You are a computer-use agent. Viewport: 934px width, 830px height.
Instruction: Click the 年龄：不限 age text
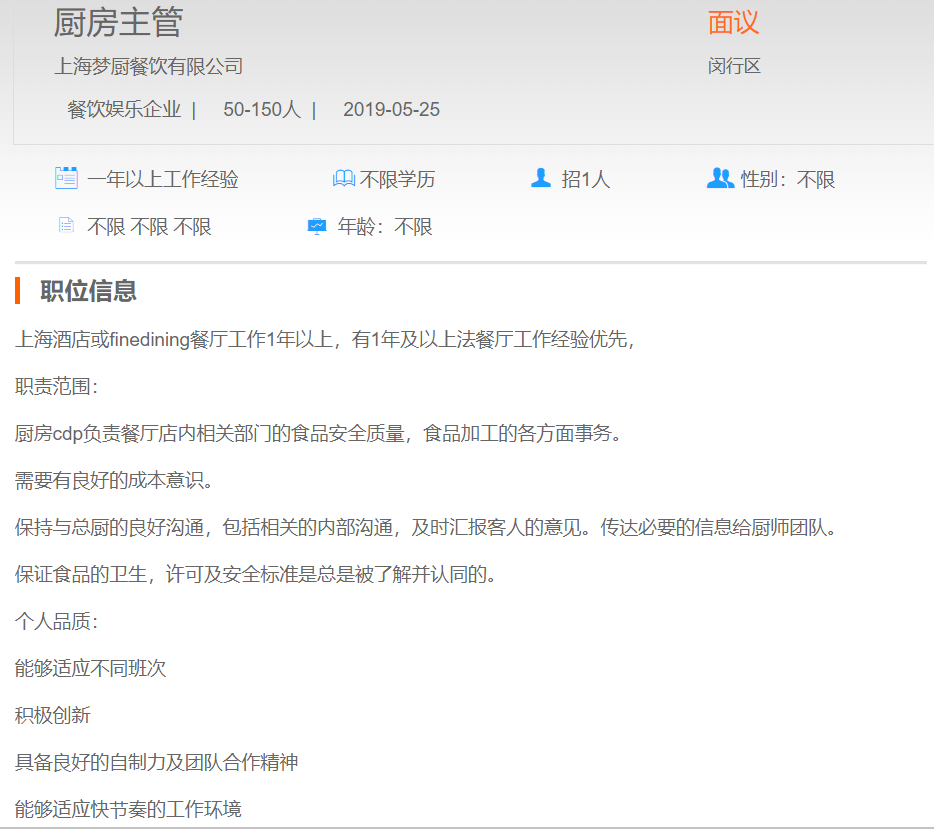(384, 227)
